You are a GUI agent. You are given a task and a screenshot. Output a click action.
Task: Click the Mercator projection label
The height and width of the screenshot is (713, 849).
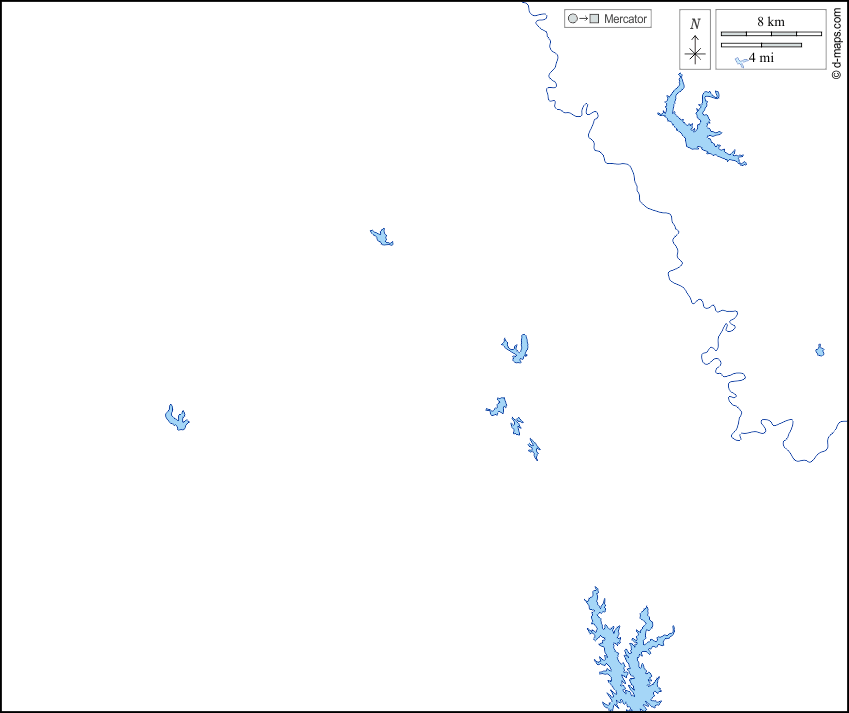point(625,19)
